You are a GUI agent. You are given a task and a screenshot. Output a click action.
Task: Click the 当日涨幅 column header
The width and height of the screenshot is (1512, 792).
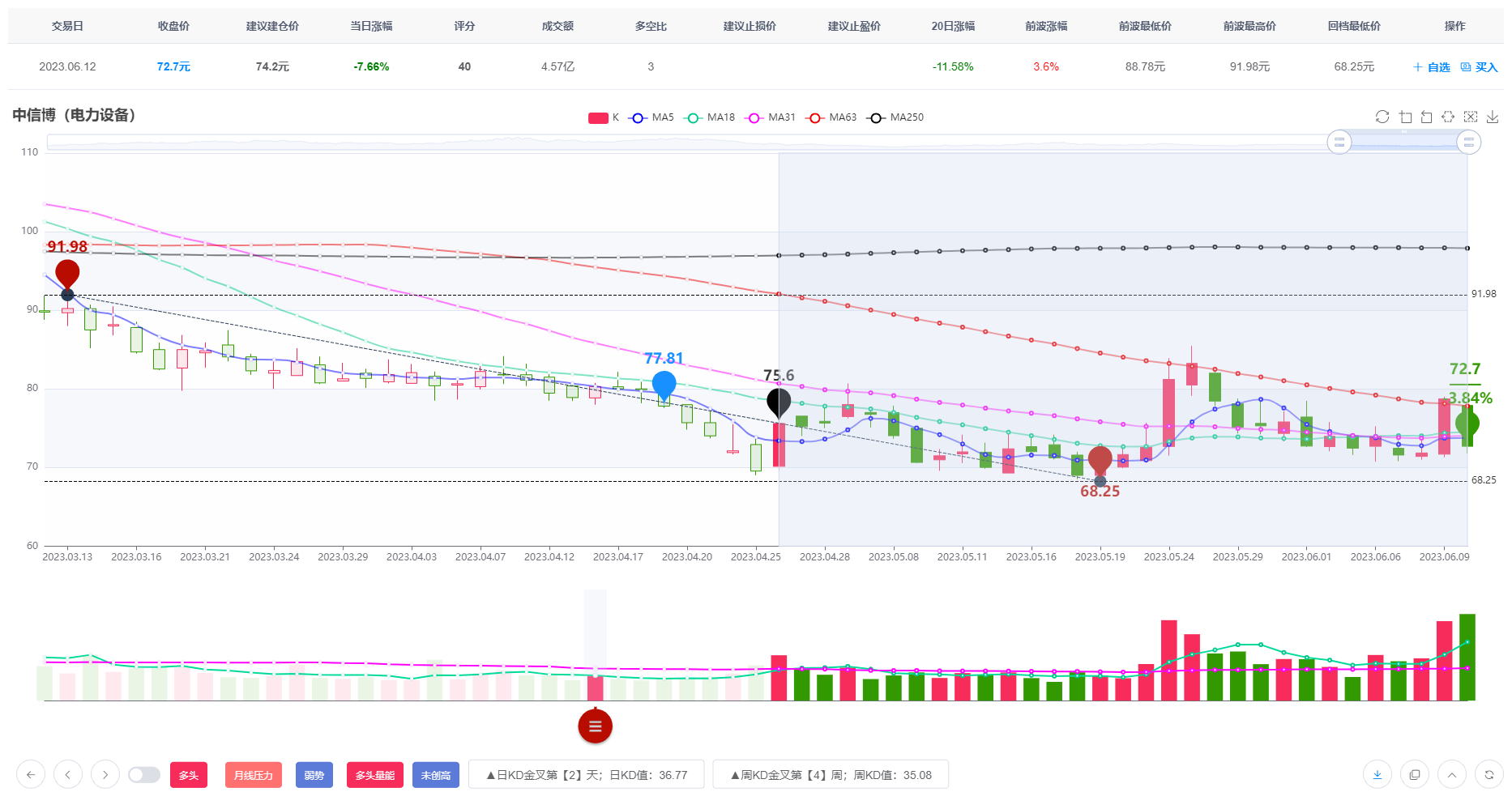(371, 26)
